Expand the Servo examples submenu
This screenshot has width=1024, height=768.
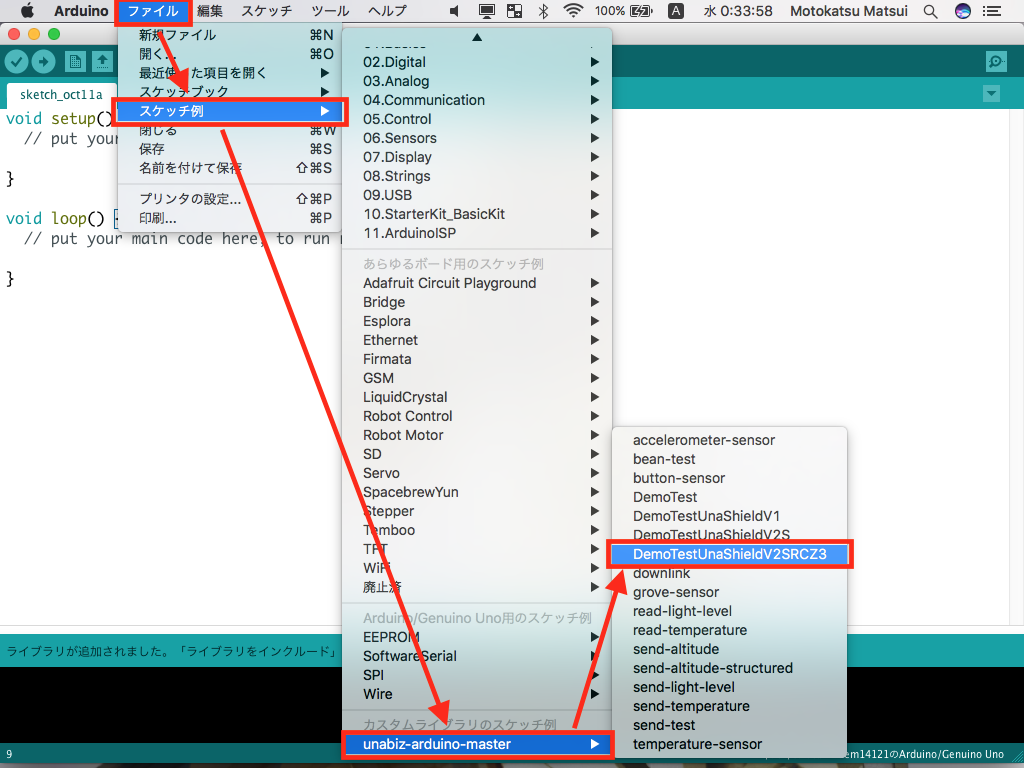(x=477, y=472)
